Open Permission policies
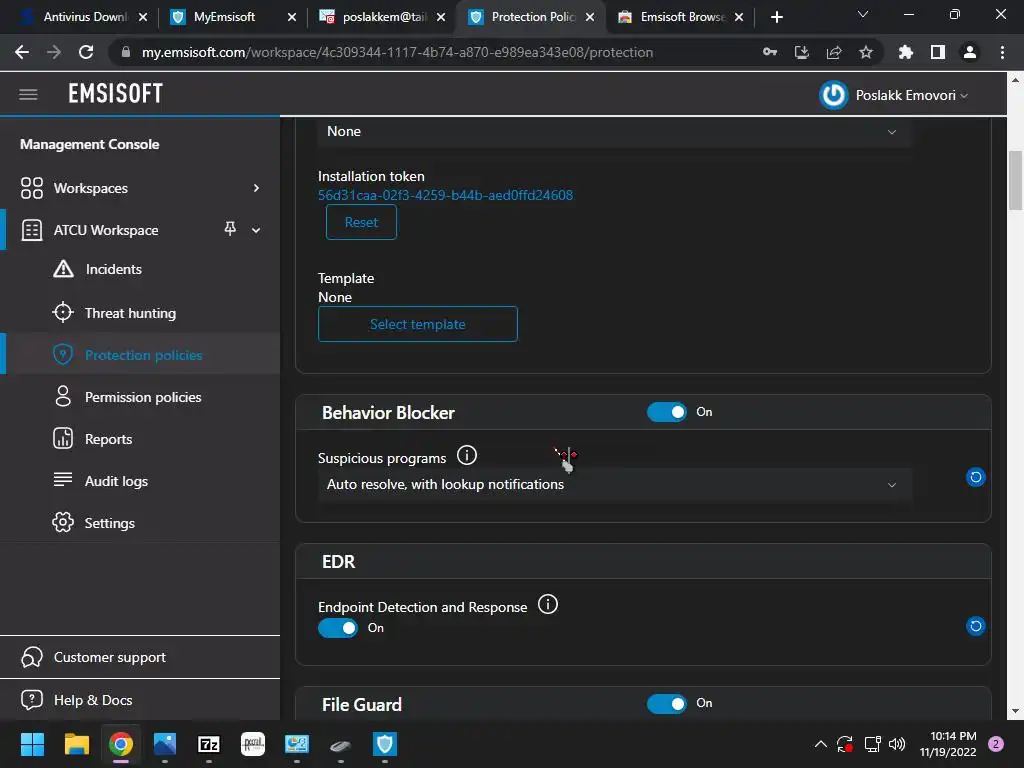 (143, 397)
